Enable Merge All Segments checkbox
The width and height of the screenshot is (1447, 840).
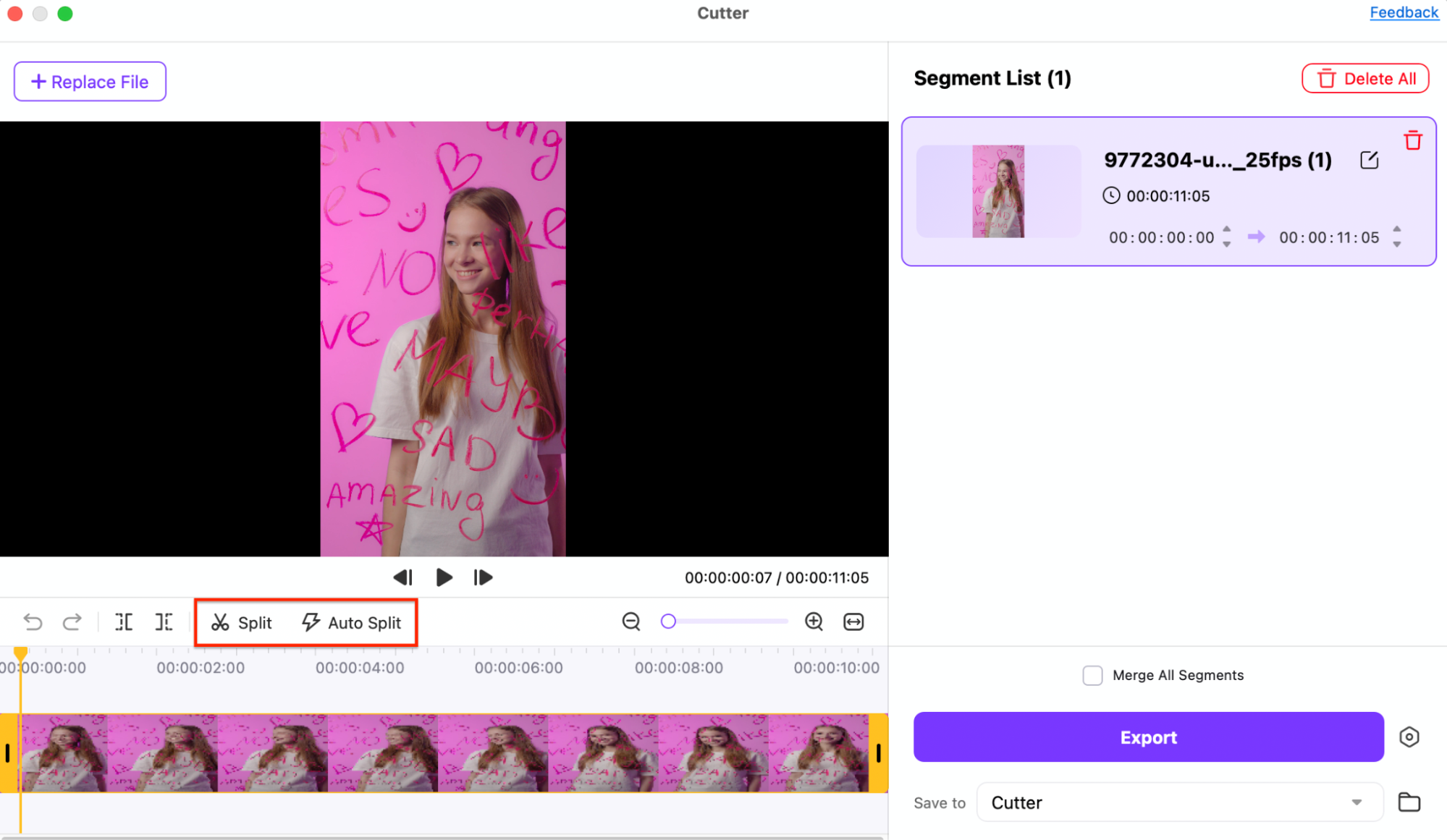coord(1092,675)
